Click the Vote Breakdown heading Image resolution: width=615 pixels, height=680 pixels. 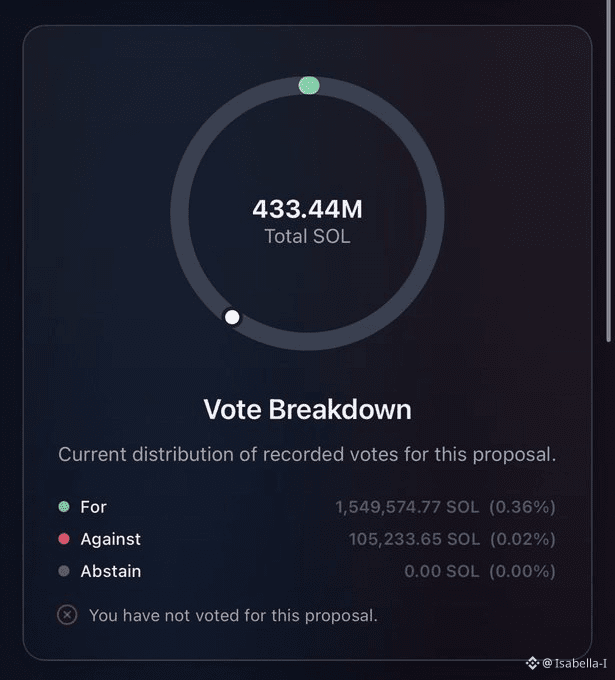(308, 409)
